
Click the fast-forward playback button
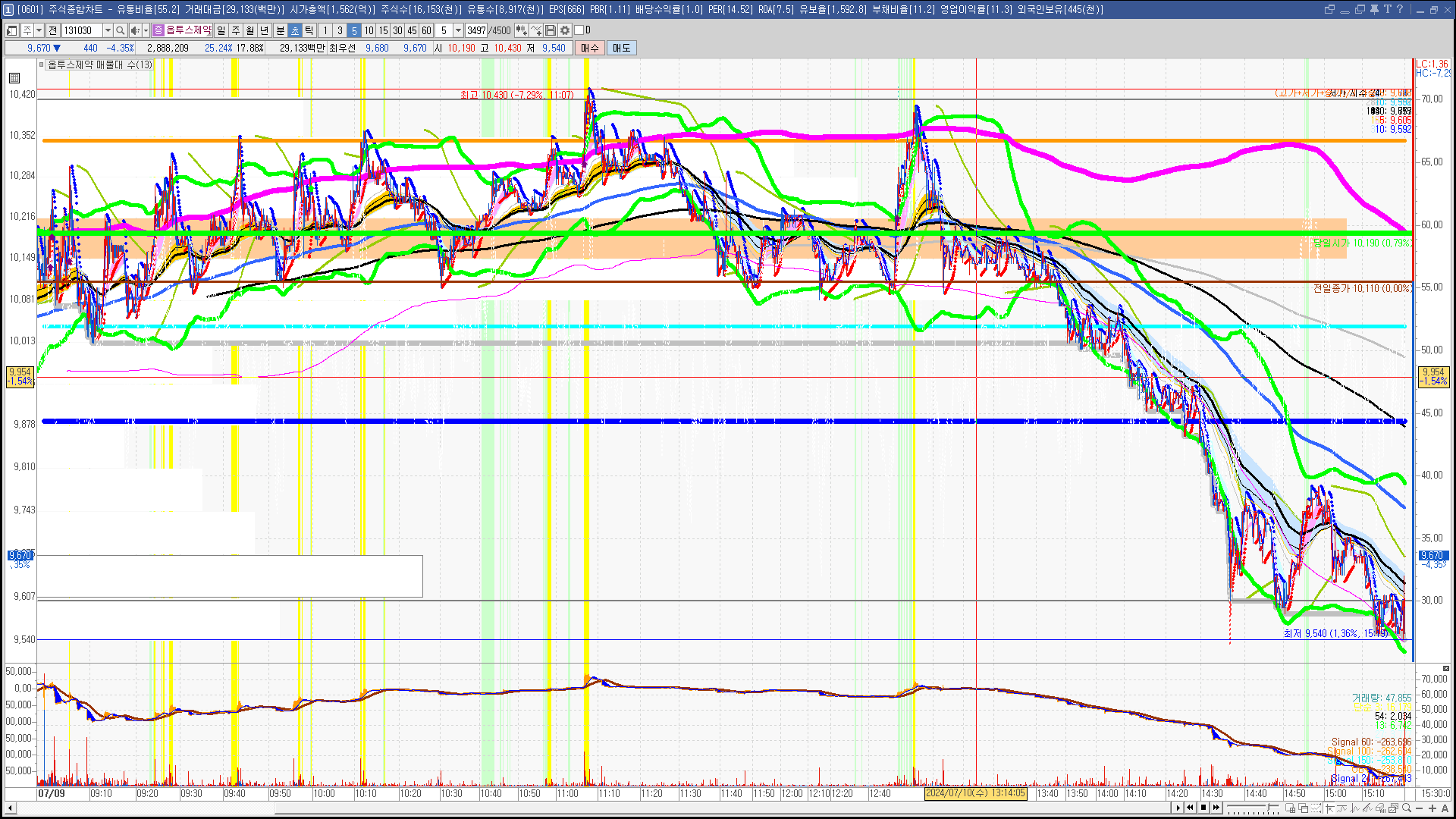click(x=1217, y=808)
